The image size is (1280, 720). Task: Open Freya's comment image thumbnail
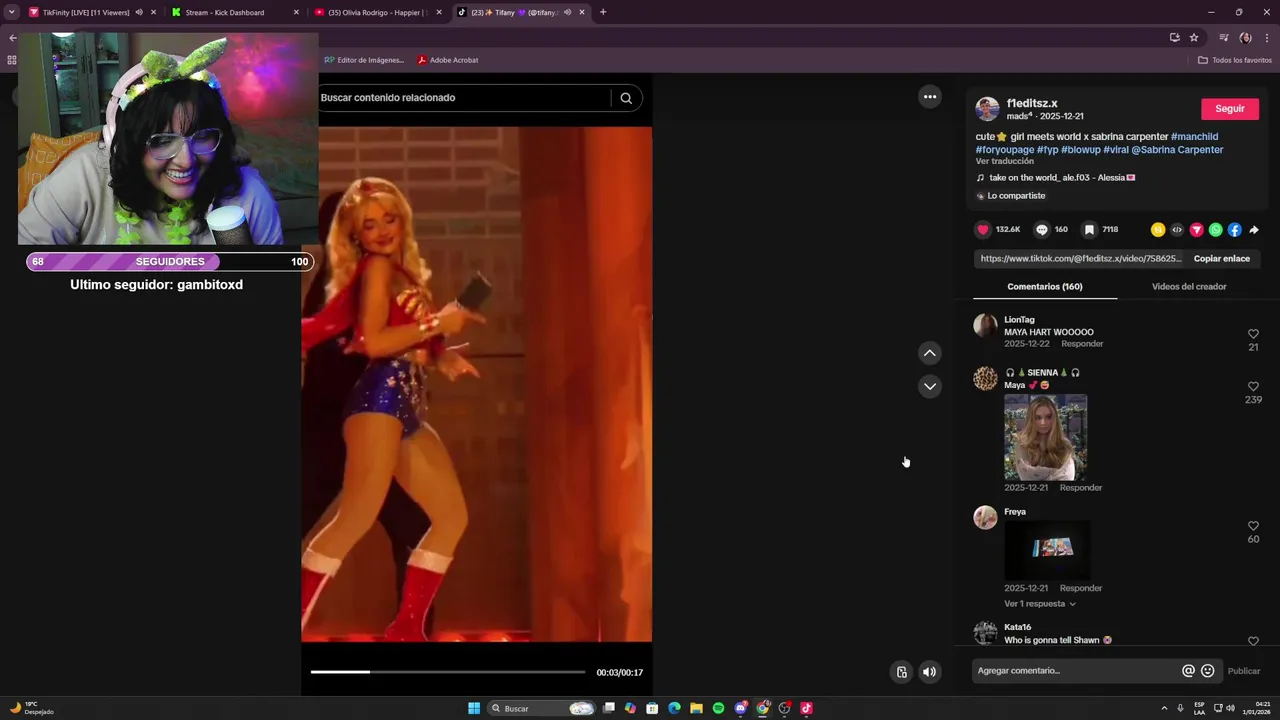click(1047, 548)
